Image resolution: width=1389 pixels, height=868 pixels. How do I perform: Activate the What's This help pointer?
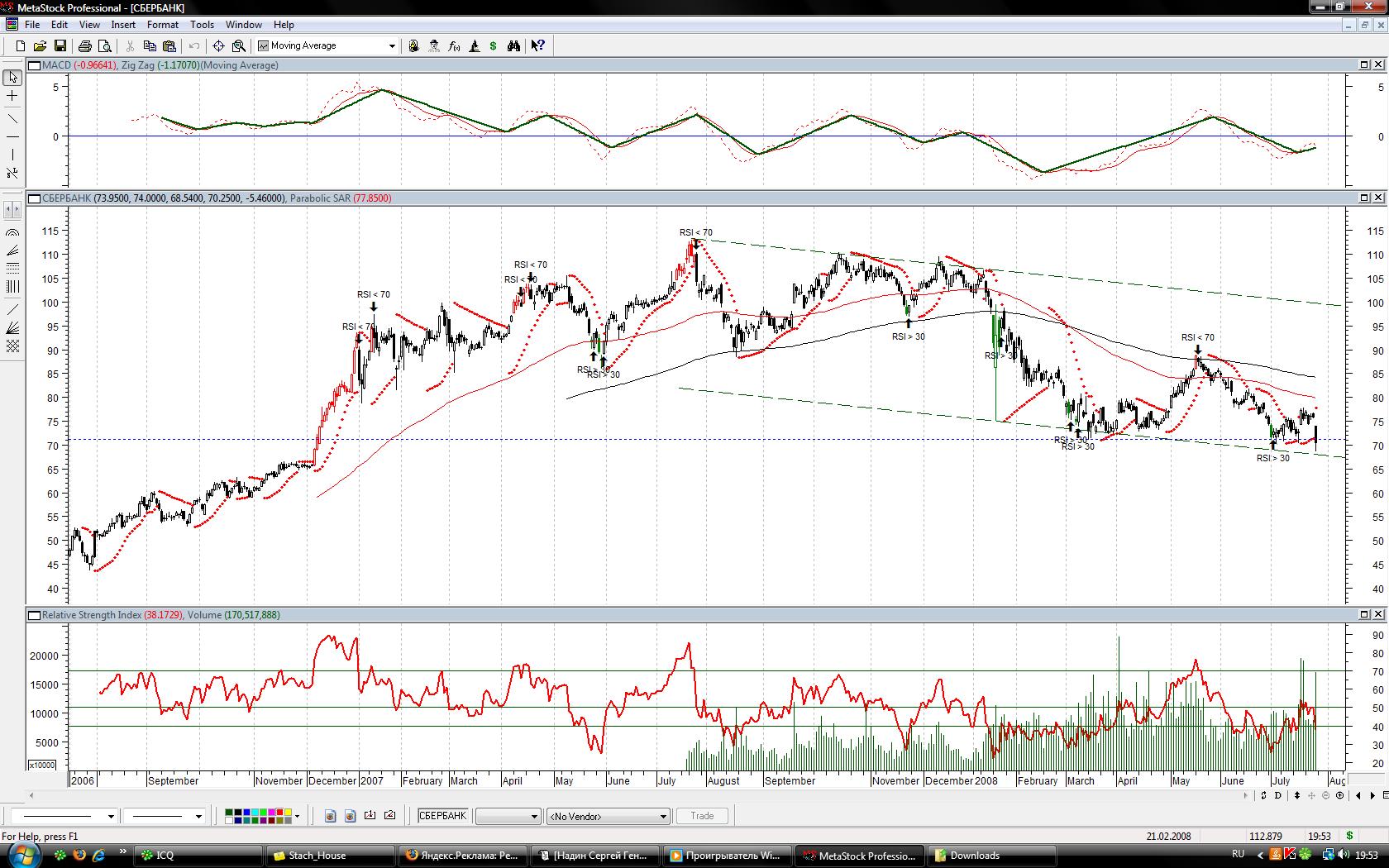pyautogui.click(x=538, y=46)
